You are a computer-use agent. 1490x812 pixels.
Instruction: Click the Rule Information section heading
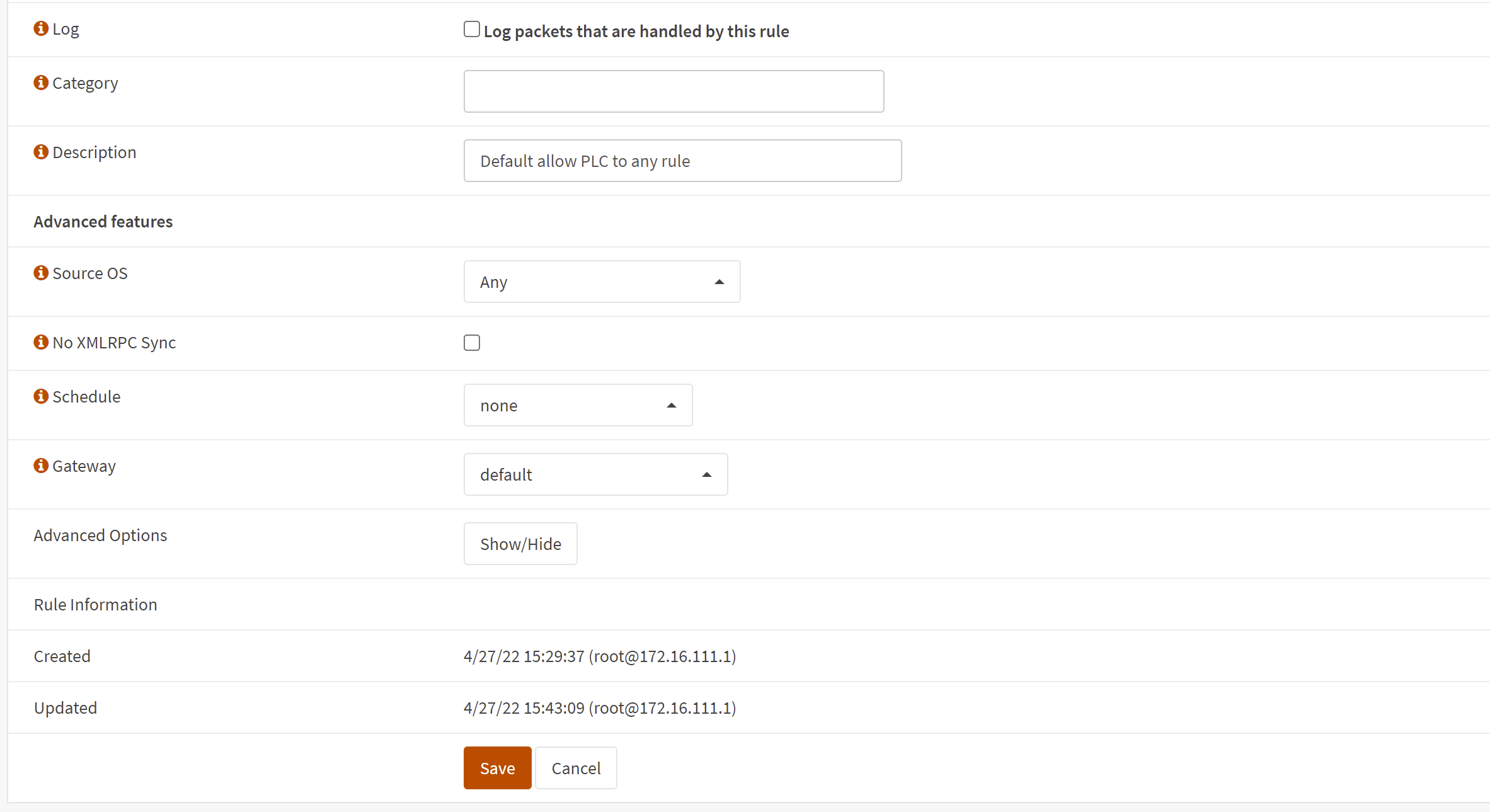click(96, 604)
